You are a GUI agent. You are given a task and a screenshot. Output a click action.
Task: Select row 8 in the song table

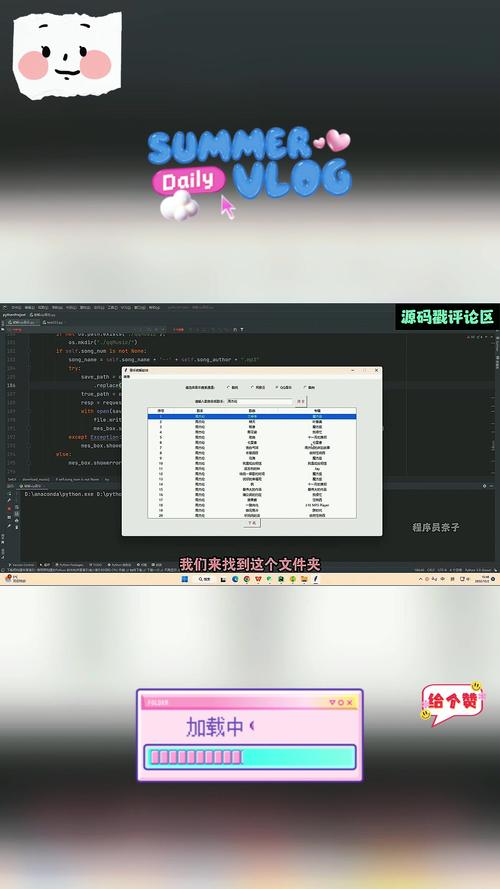click(x=252, y=453)
